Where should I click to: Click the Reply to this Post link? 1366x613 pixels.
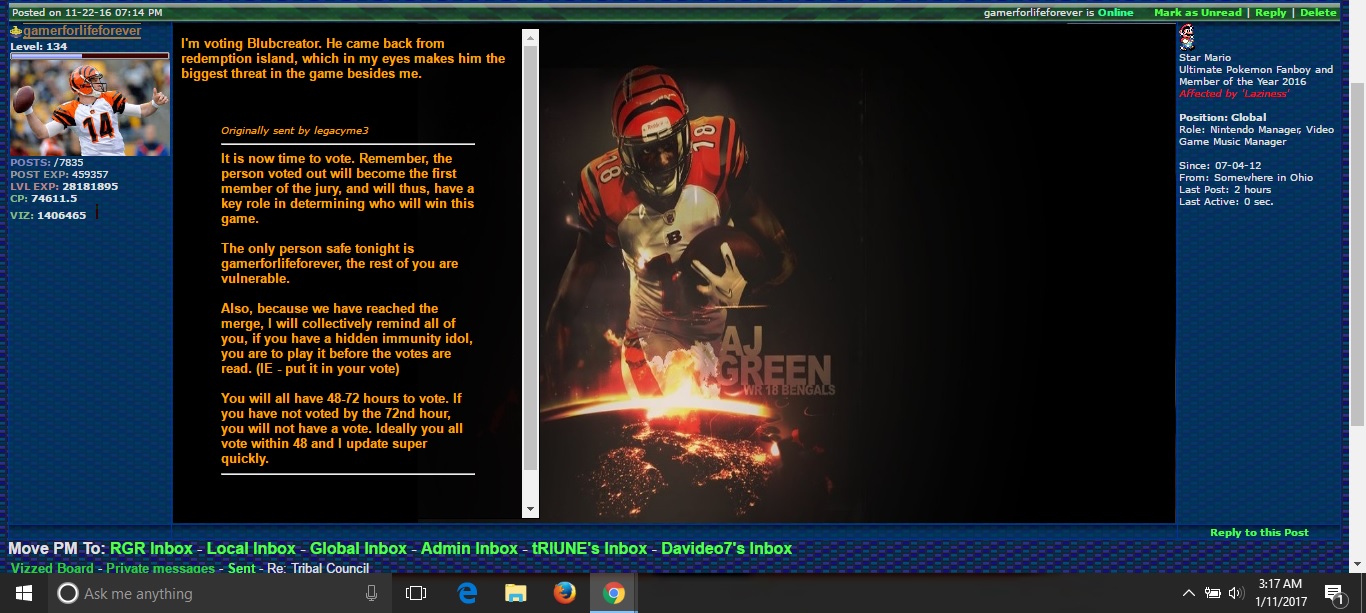1258,533
